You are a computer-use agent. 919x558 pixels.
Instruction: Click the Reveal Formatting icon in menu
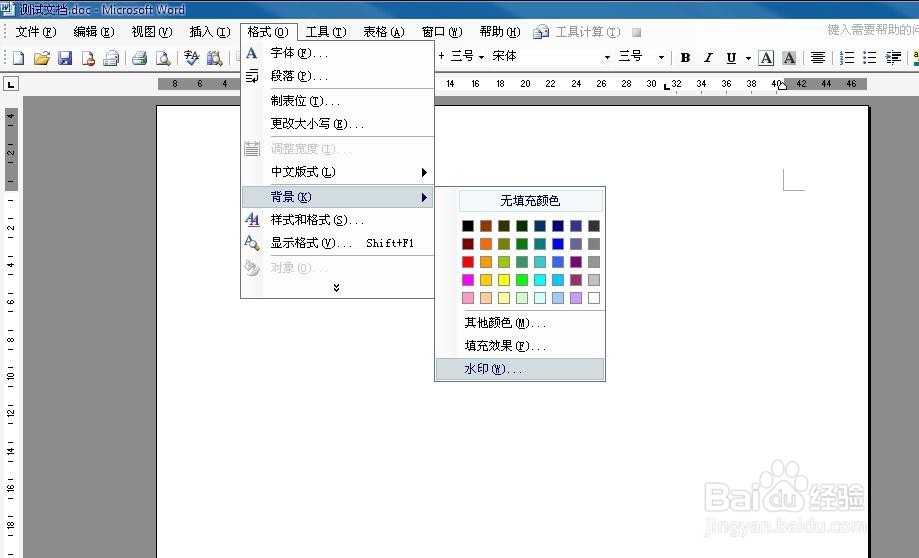tap(252, 243)
